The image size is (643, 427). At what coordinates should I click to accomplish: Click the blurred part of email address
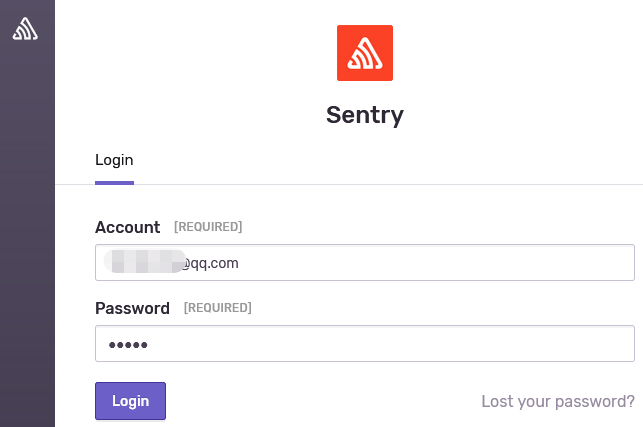pyautogui.click(x=144, y=261)
